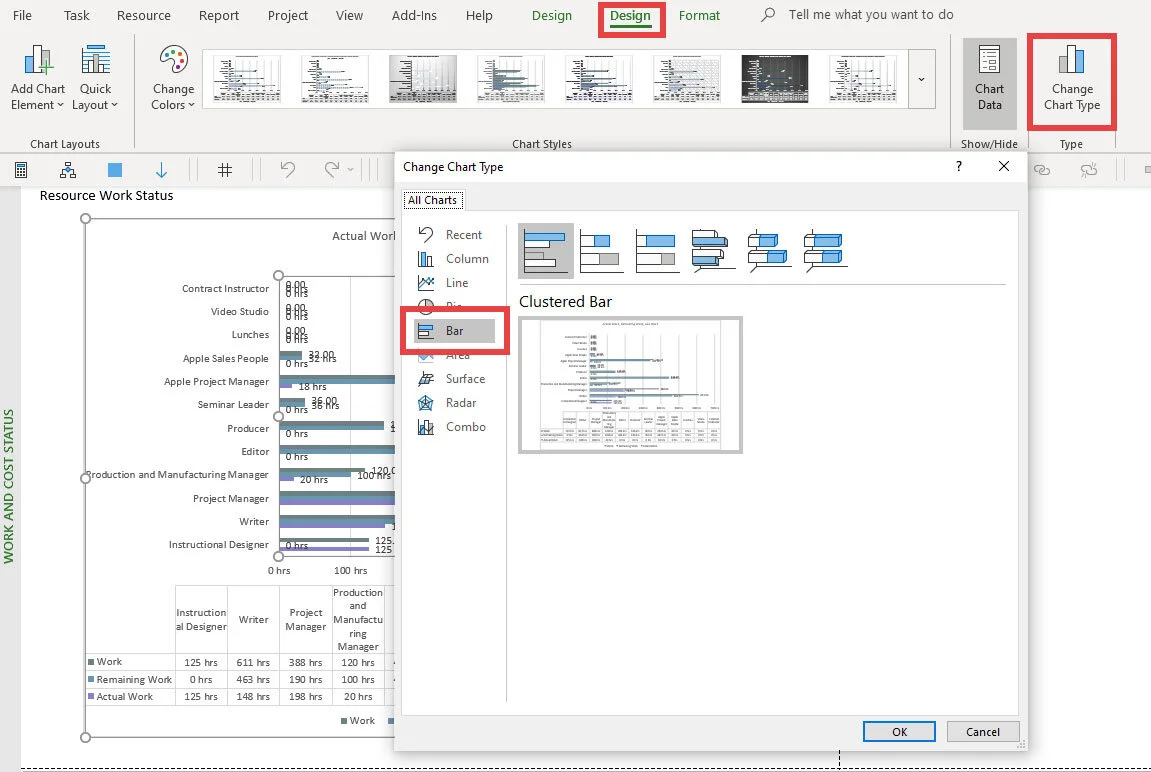This screenshot has height=772, width=1151.
Task: Select Column in chart type list
Action: [454, 259]
